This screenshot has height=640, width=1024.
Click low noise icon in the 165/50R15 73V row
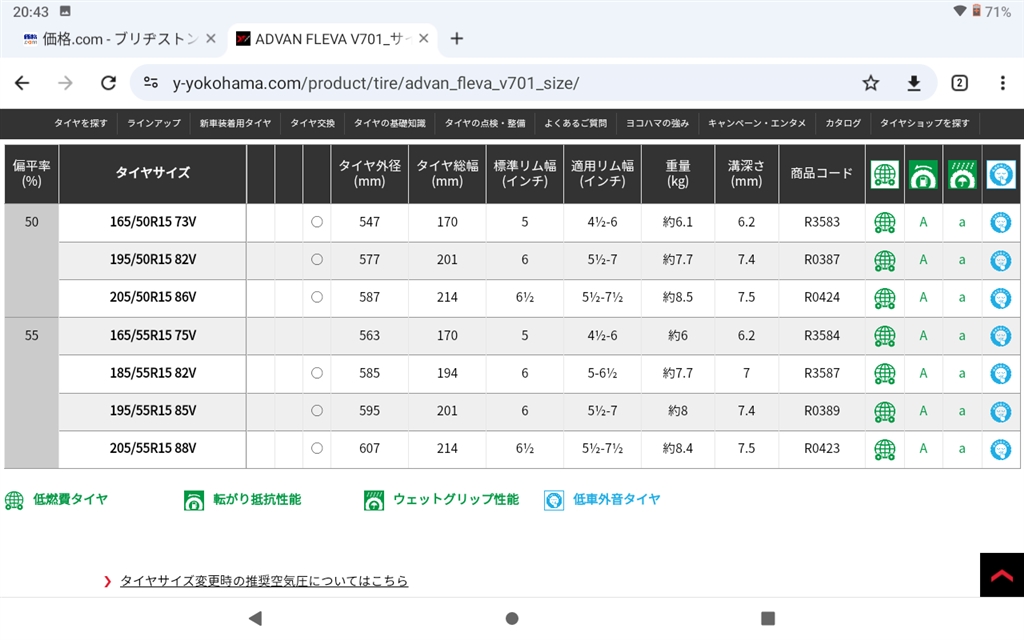1000,223
